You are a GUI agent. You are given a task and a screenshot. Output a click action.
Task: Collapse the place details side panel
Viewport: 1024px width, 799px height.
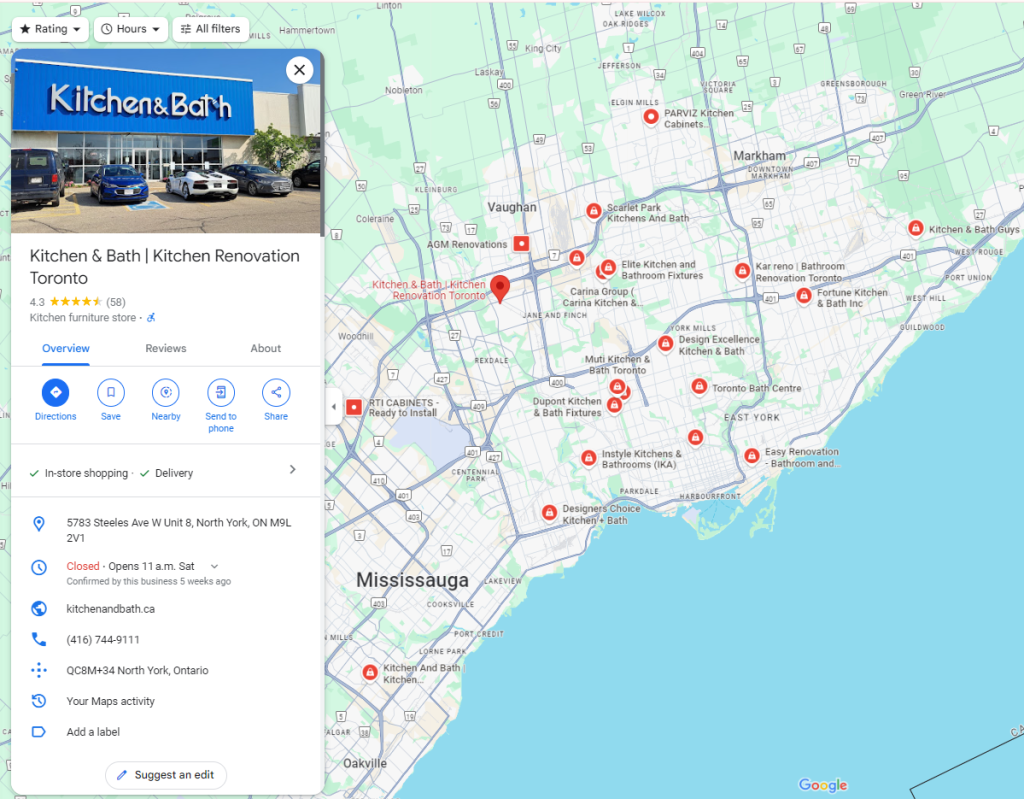(x=333, y=407)
